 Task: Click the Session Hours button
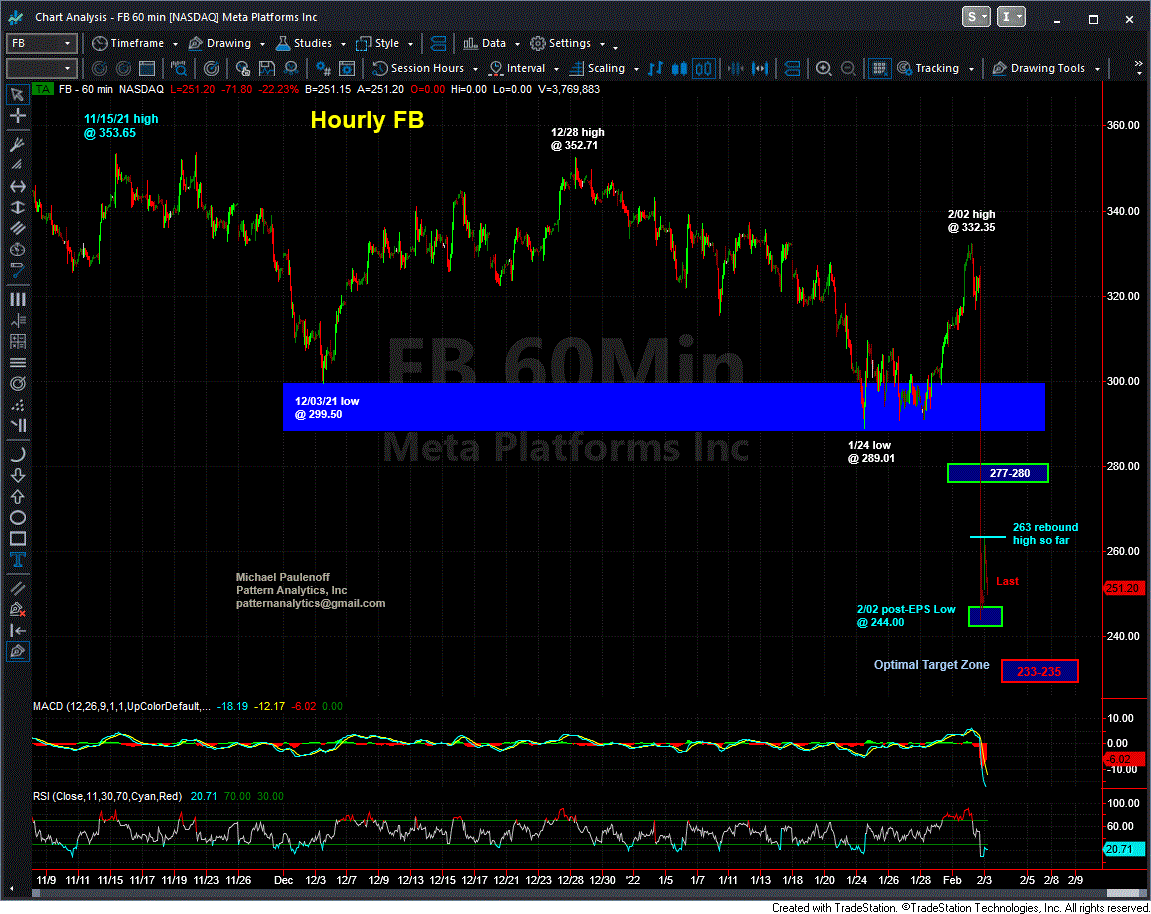coord(418,68)
